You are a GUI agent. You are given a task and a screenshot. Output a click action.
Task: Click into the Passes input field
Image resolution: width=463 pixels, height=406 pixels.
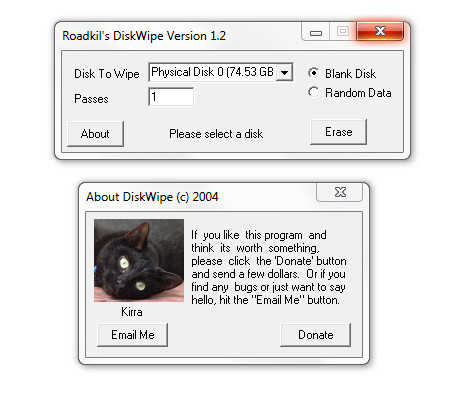click(171, 97)
